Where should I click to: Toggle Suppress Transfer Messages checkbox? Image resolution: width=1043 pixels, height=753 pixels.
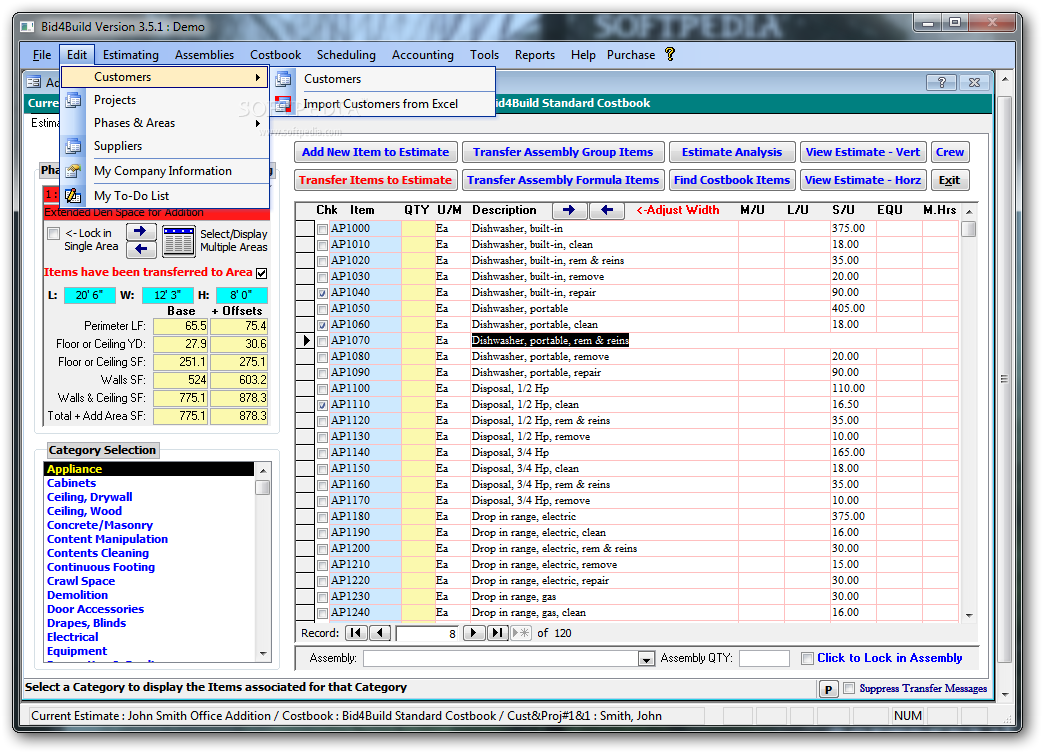pyautogui.click(x=849, y=688)
